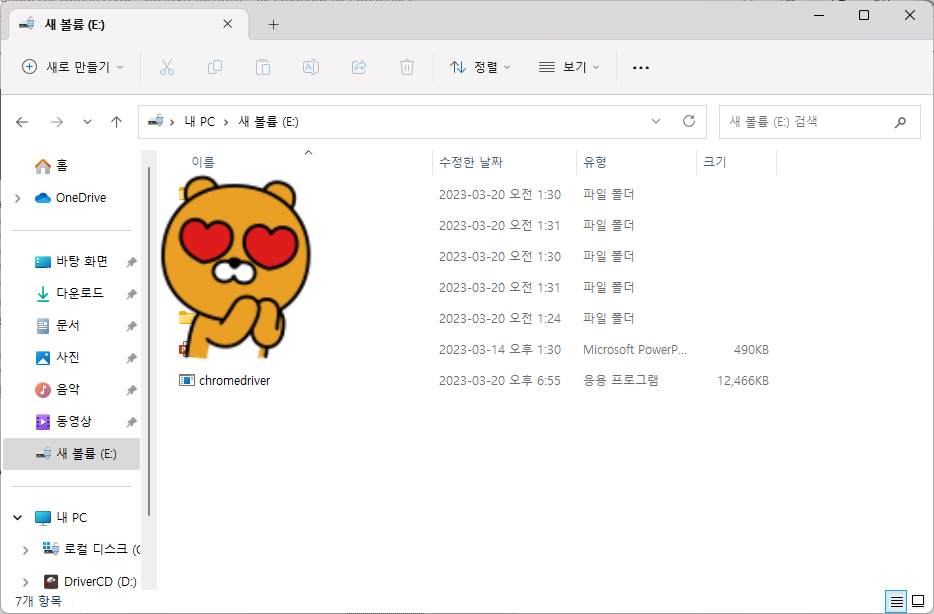Open the 새로 만들기 dropdown
Screen dimensions: 934x614
pyautogui.click(x=73, y=67)
